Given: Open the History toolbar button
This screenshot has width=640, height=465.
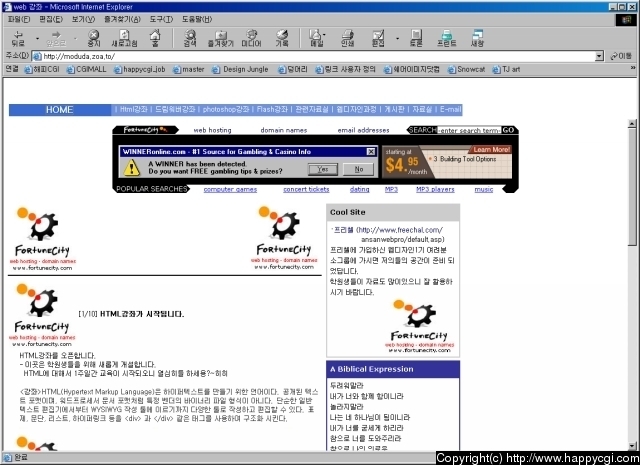Looking at the screenshot, I should [x=282, y=38].
